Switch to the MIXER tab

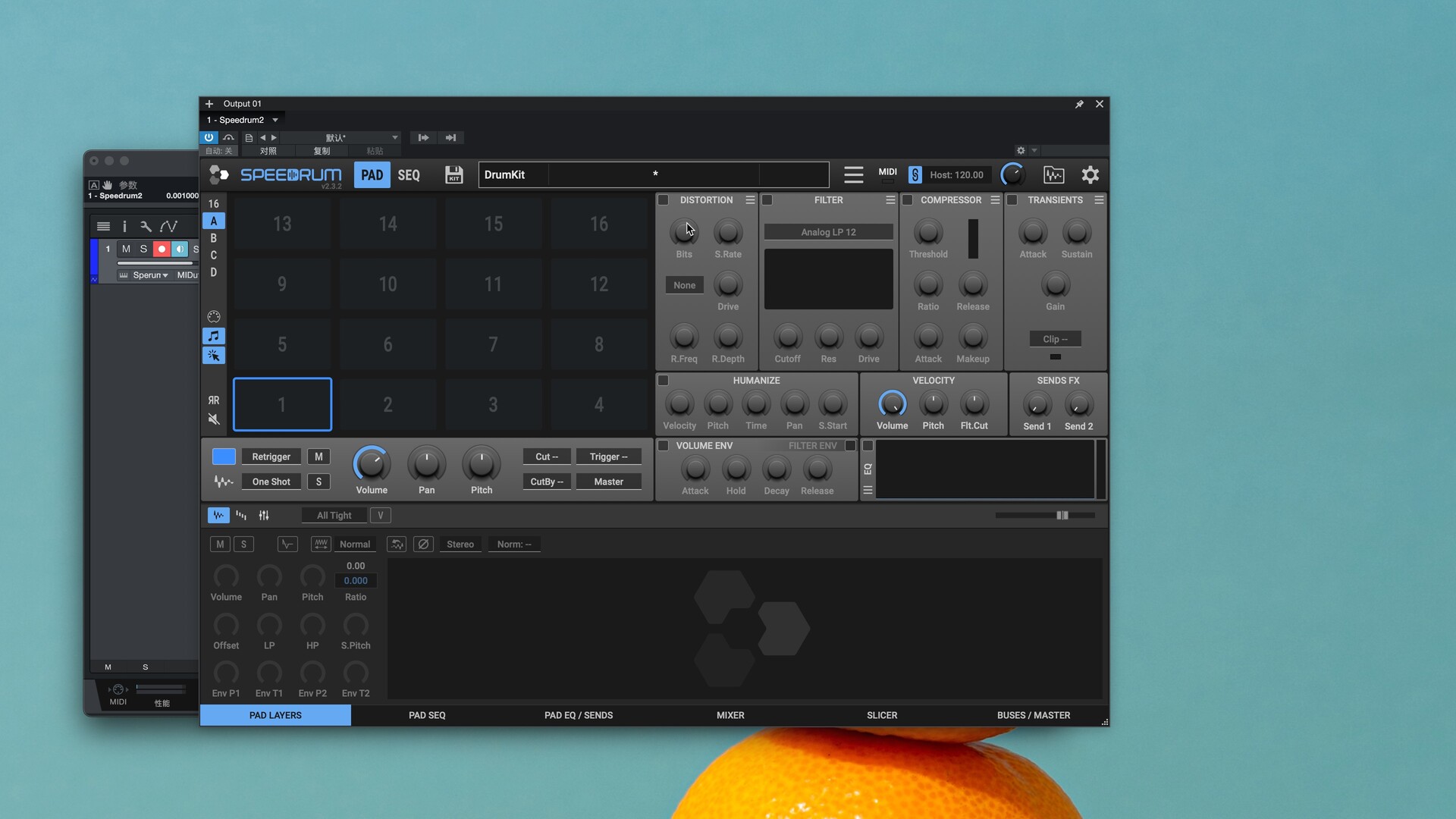(x=730, y=715)
